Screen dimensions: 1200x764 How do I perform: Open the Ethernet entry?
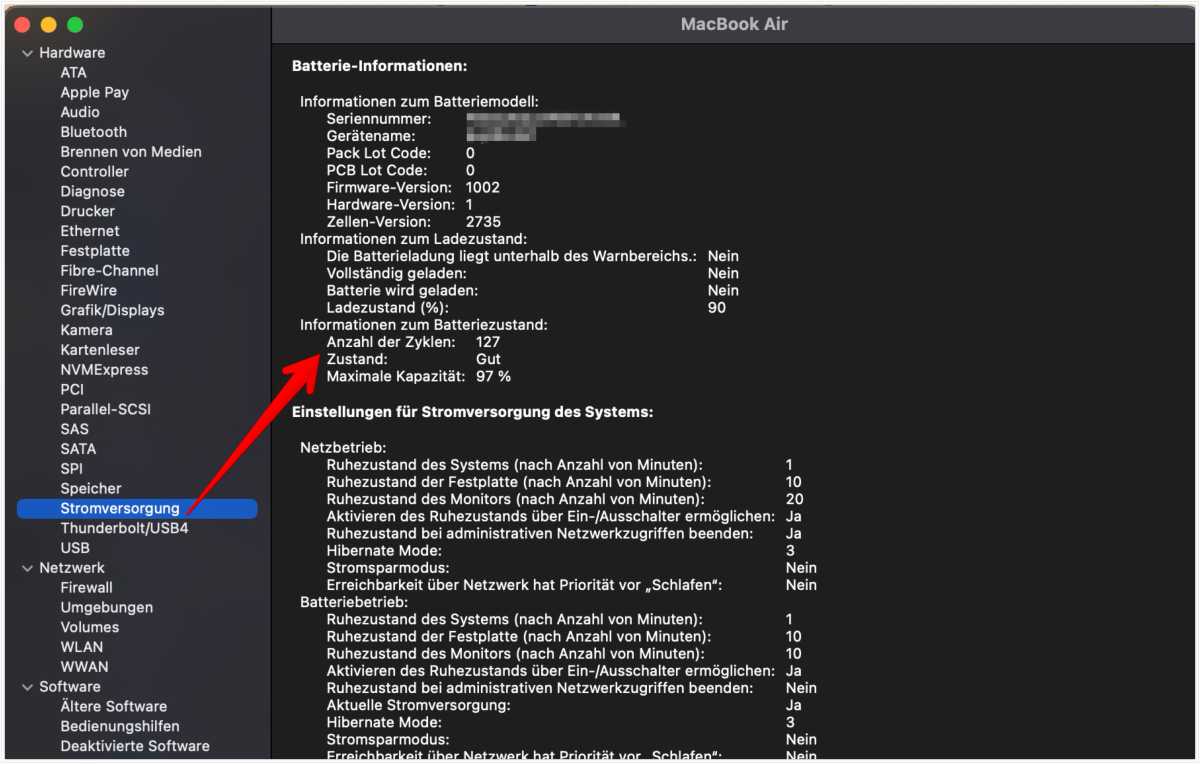(x=90, y=231)
